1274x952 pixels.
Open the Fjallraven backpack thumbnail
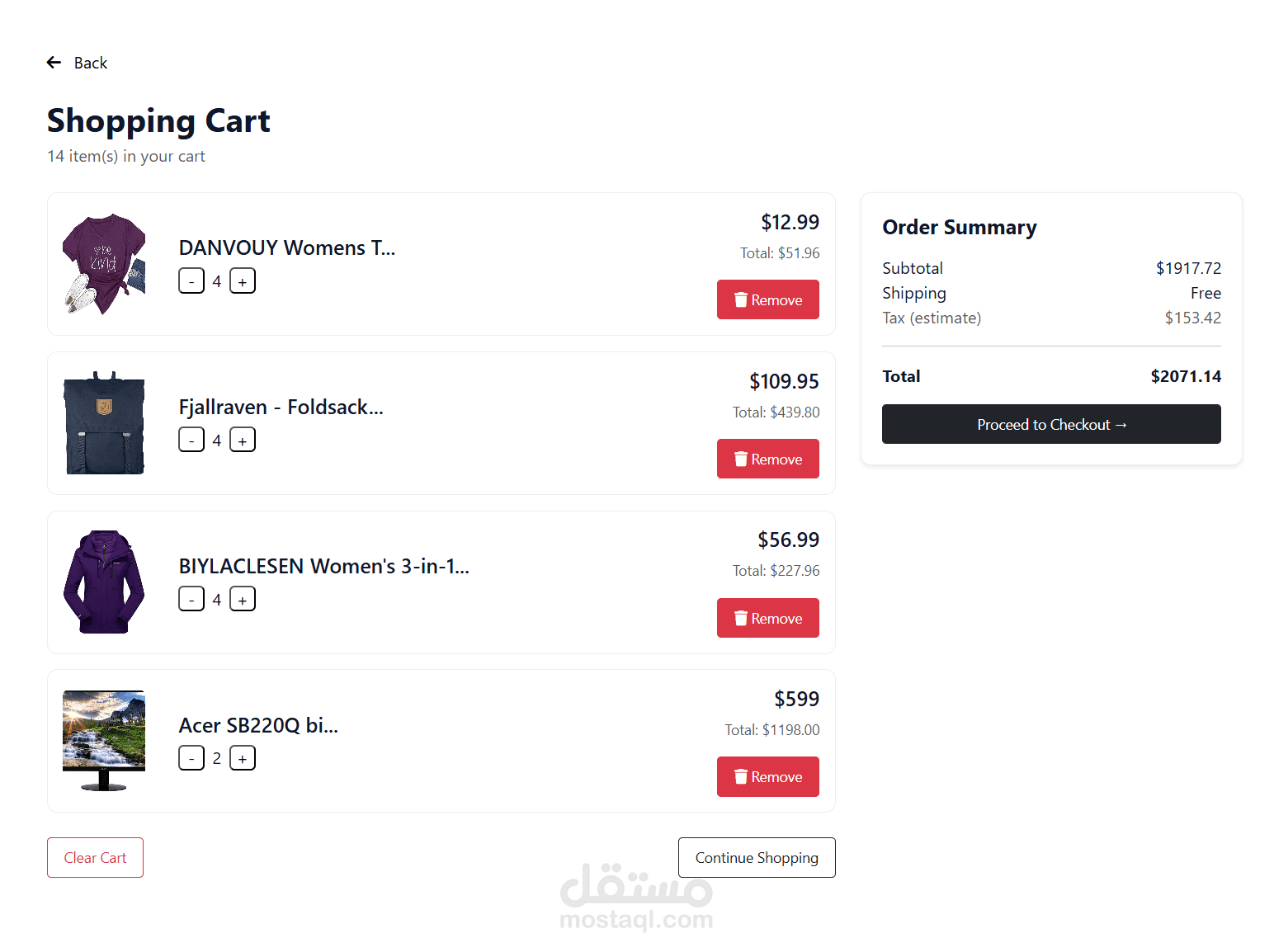tap(104, 423)
